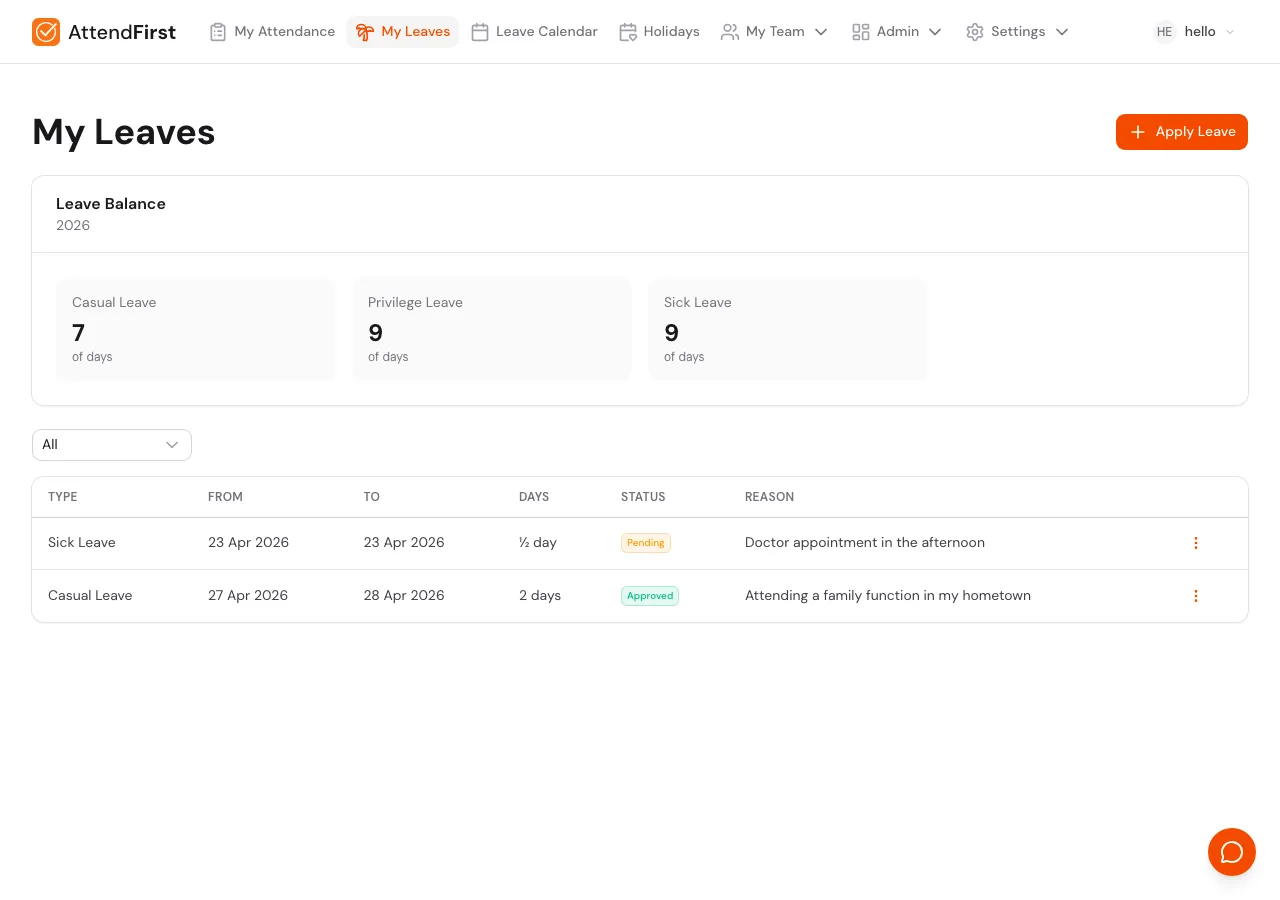The height and width of the screenshot is (900, 1280).
Task: Click the My Team people icon
Action: click(730, 31)
